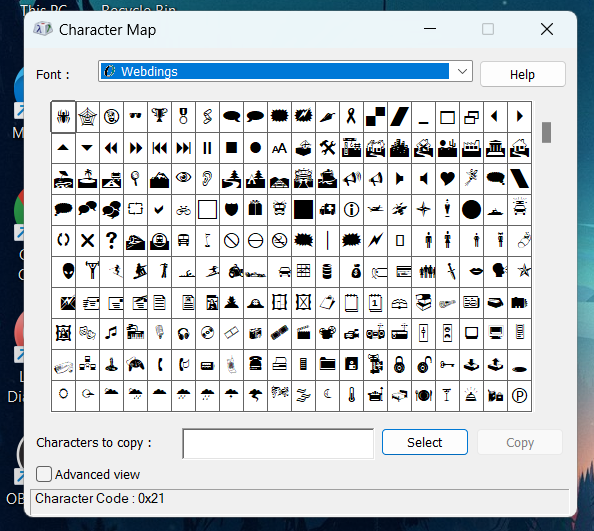
Task: Choose the question mark glyph
Action: (111, 241)
